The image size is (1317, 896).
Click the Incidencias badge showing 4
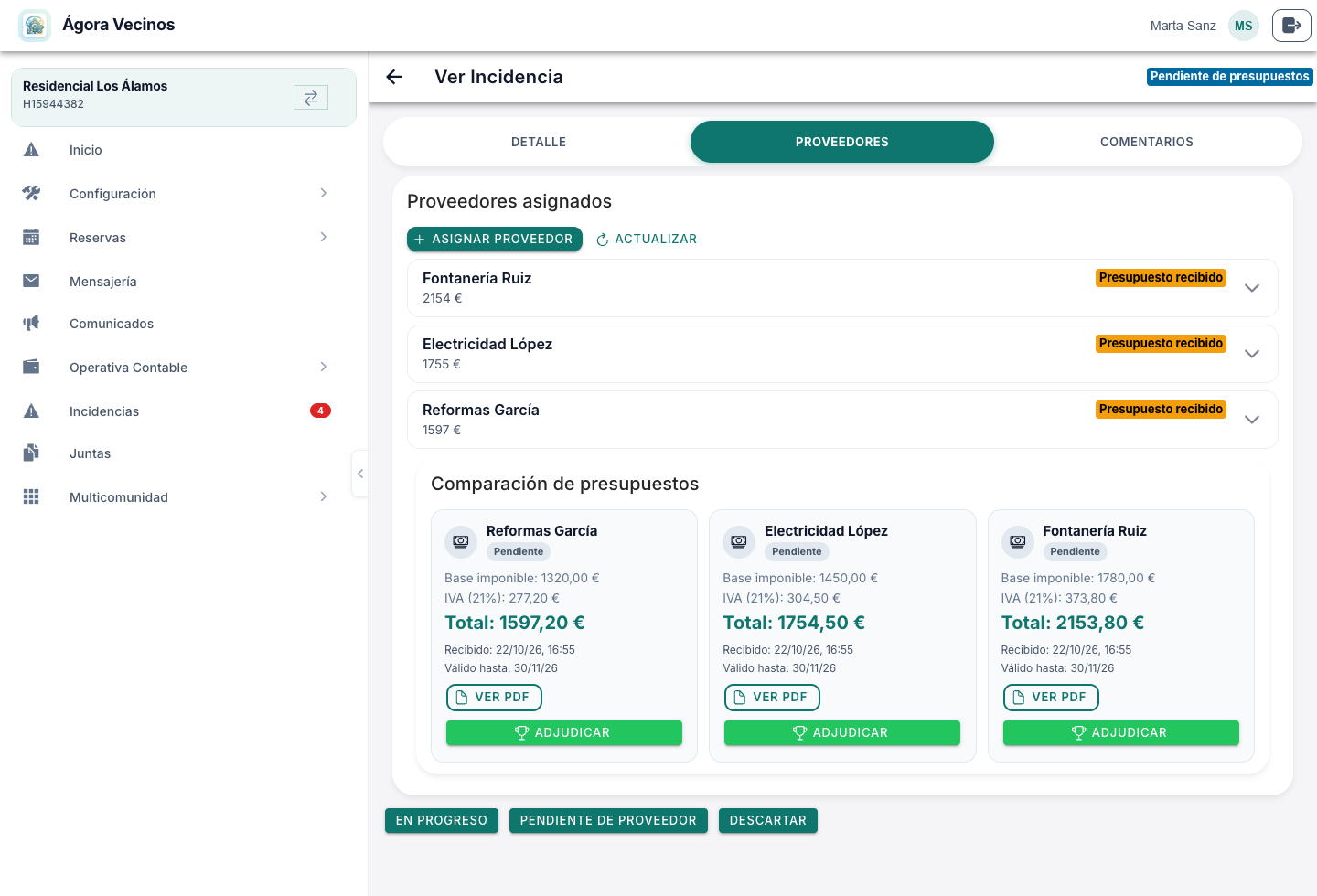tap(320, 411)
